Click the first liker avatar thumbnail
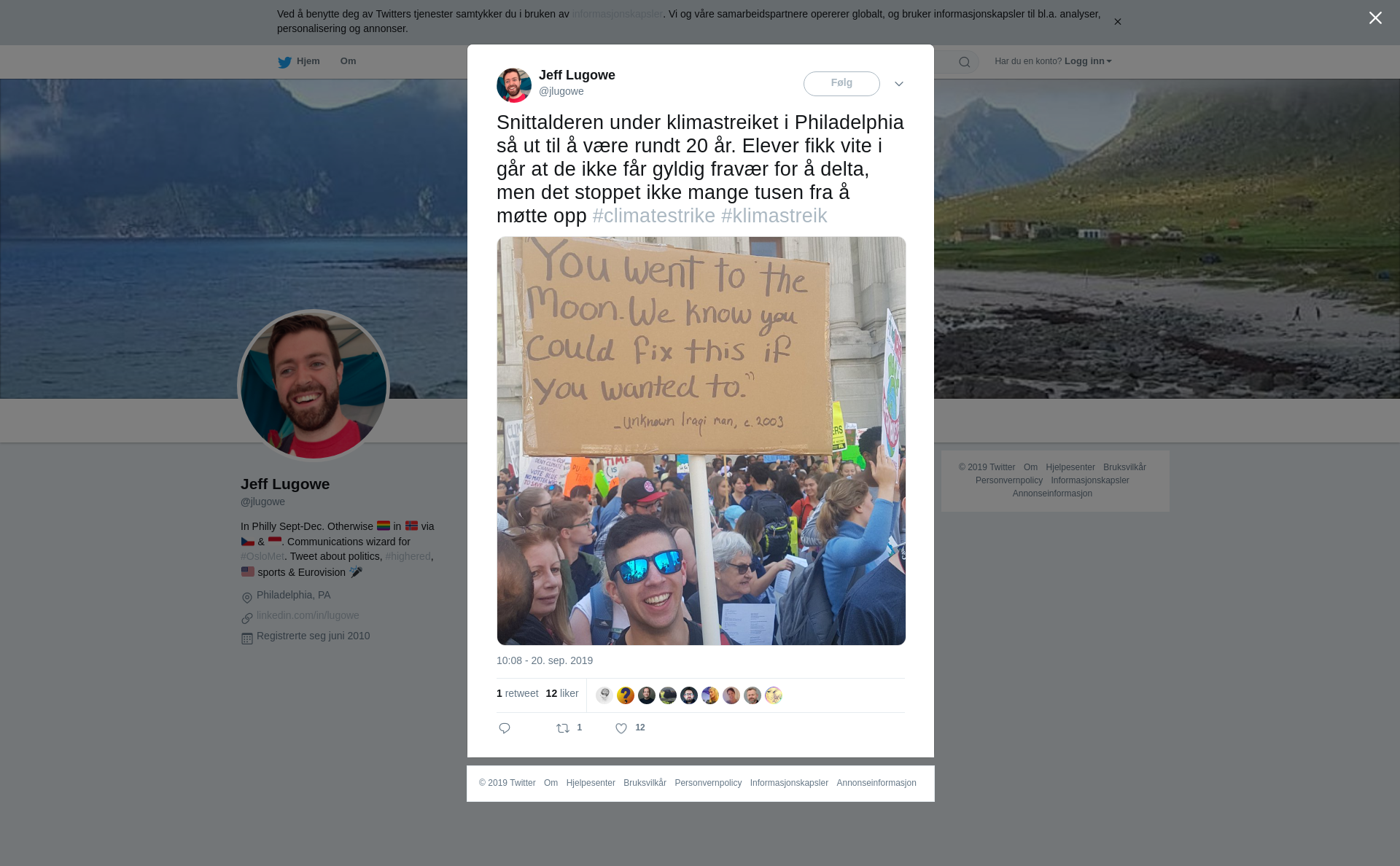The image size is (1400, 866). pos(604,695)
